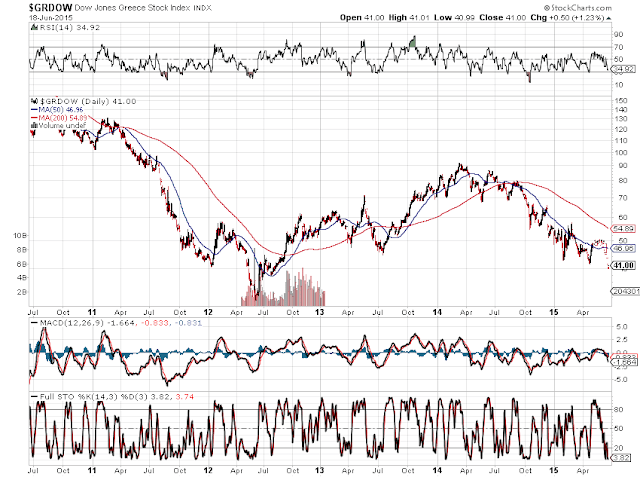Click the $GRDOW ticker title
This screenshot has height=477, width=640.
point(51,7)
